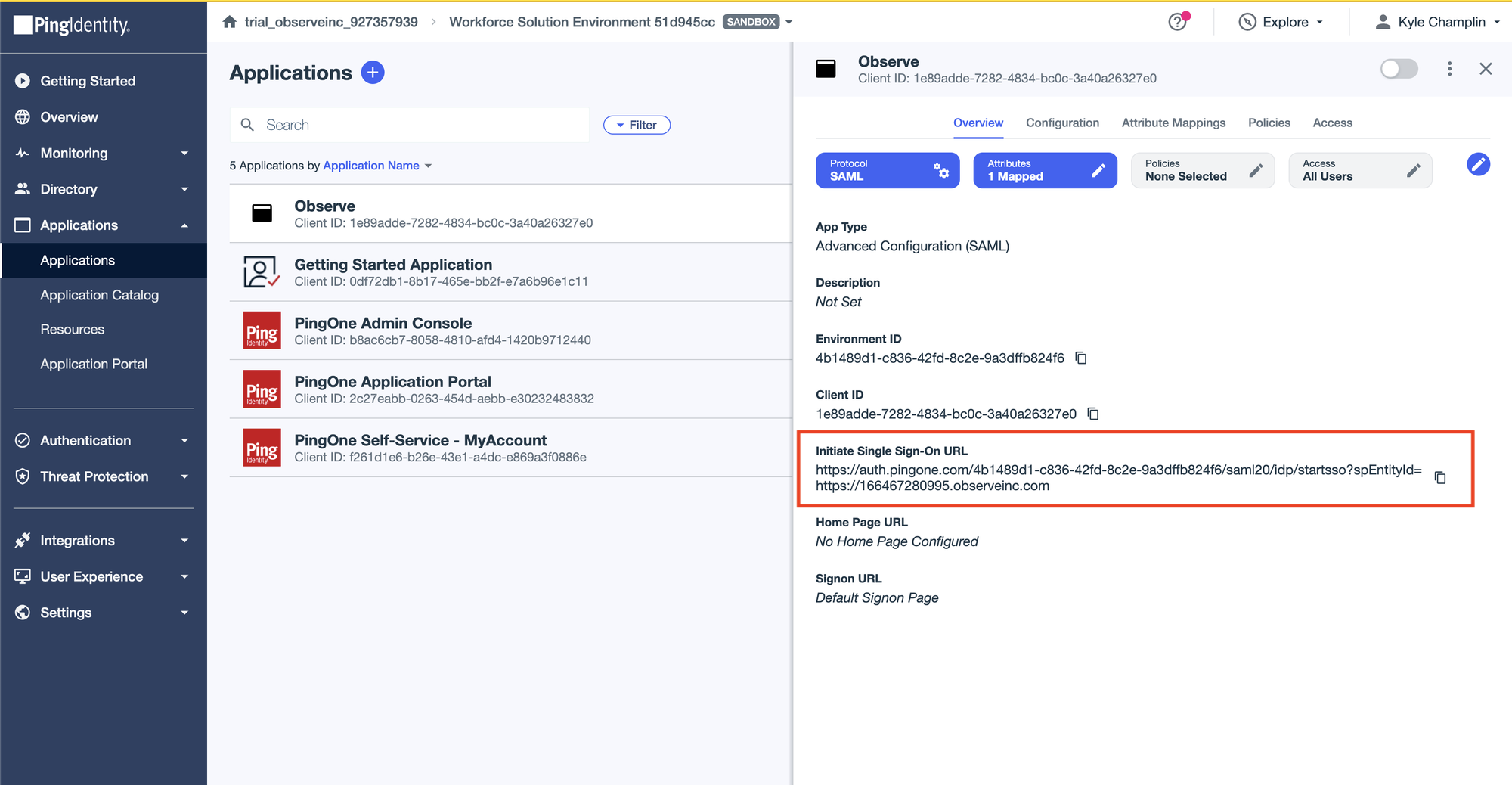Select the PingOne Admin Console row
The image size is (1512, 785).
click(x=510, y=330)
